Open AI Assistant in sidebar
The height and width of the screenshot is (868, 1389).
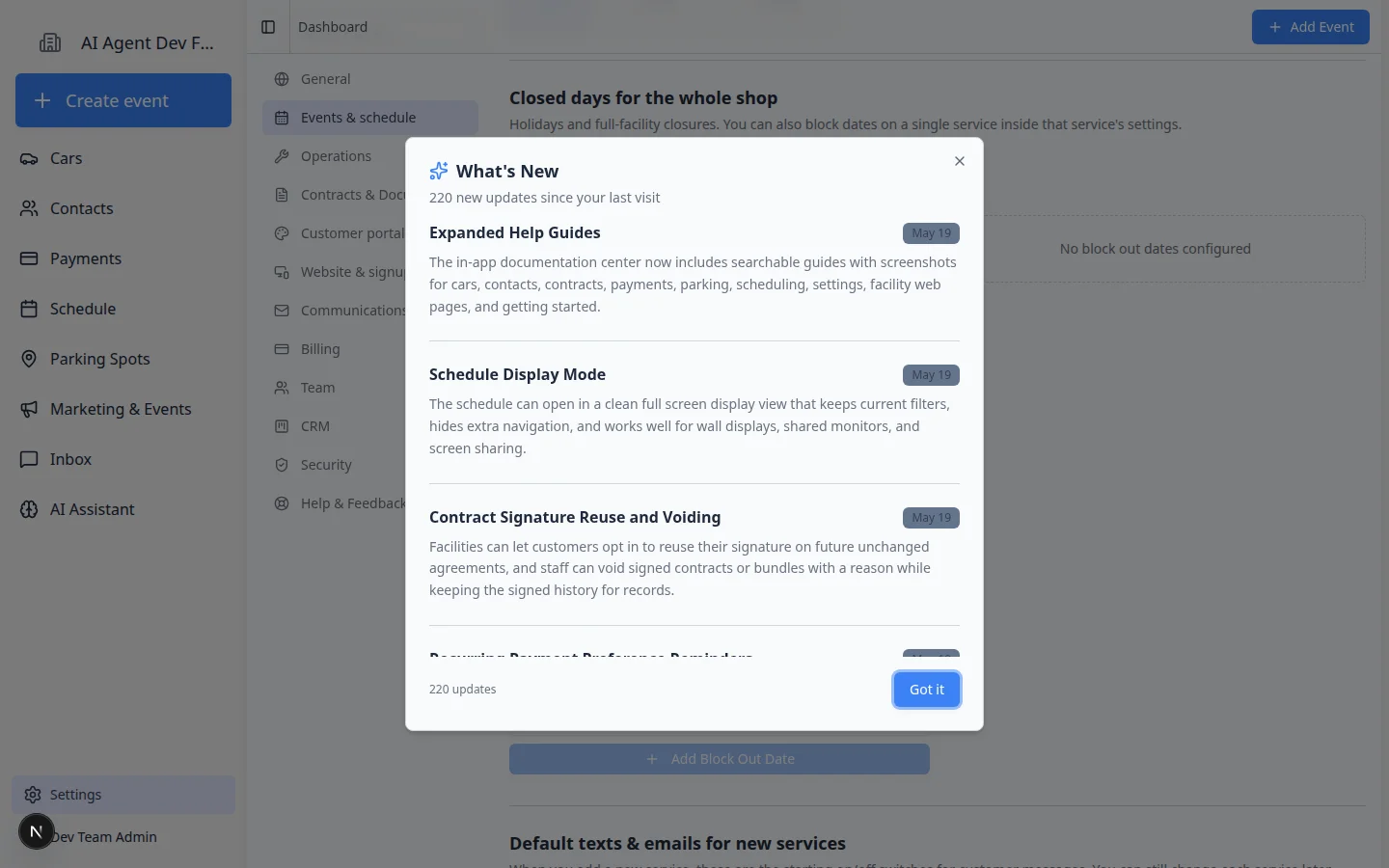click(x=123, y=509)
